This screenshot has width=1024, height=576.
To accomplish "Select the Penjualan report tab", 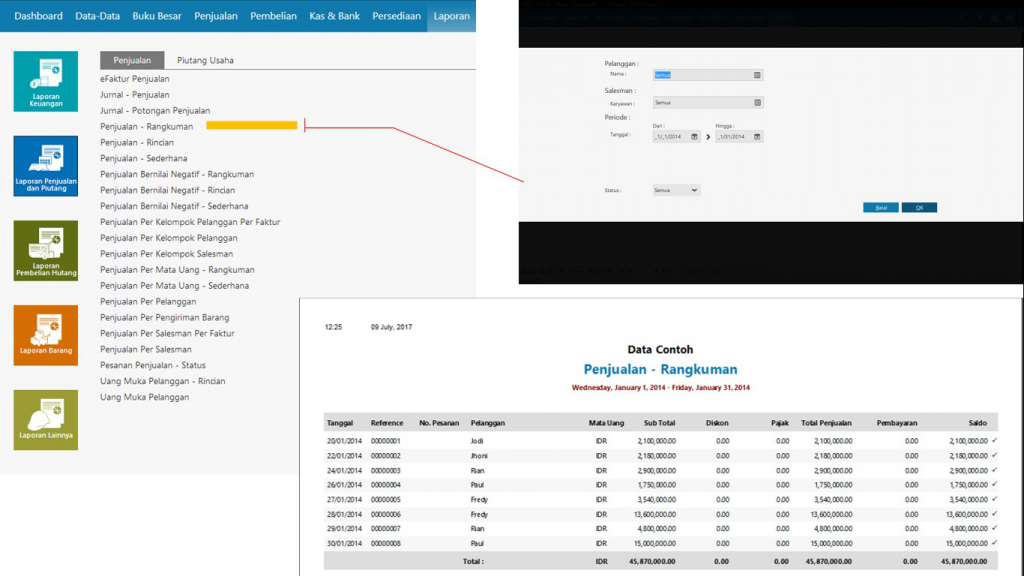I will point(132,60).
